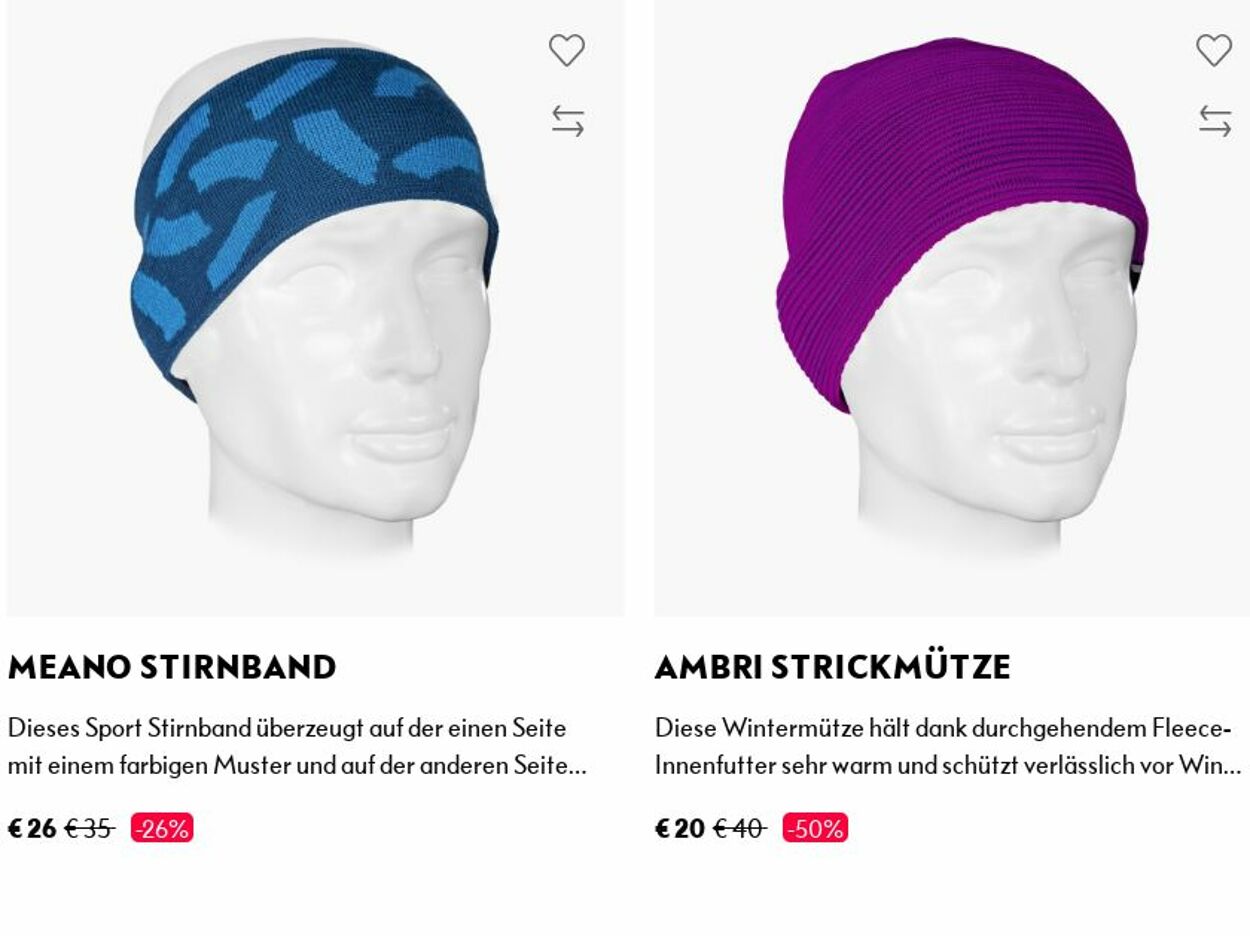Screen dimensions: 1250x936
Task: Favorite the Ambri Strickmütze via heart icon
Action: 1214,50
